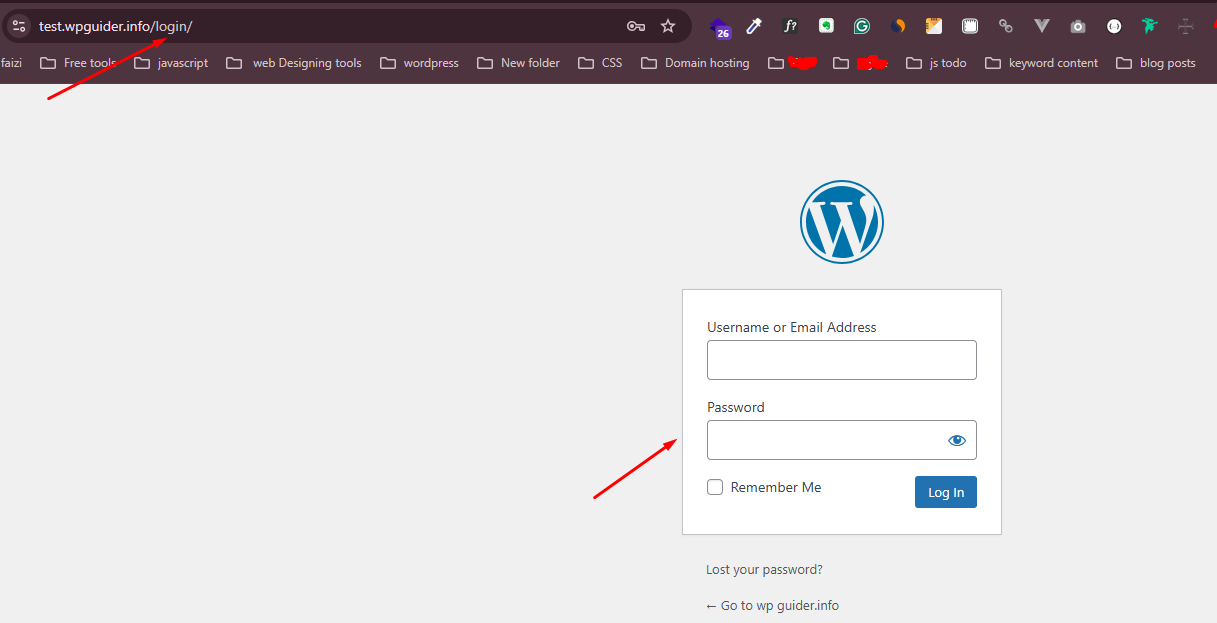Open the js todo bookmark folder
Screen dimensions: 1217x623
click(936, 63)
